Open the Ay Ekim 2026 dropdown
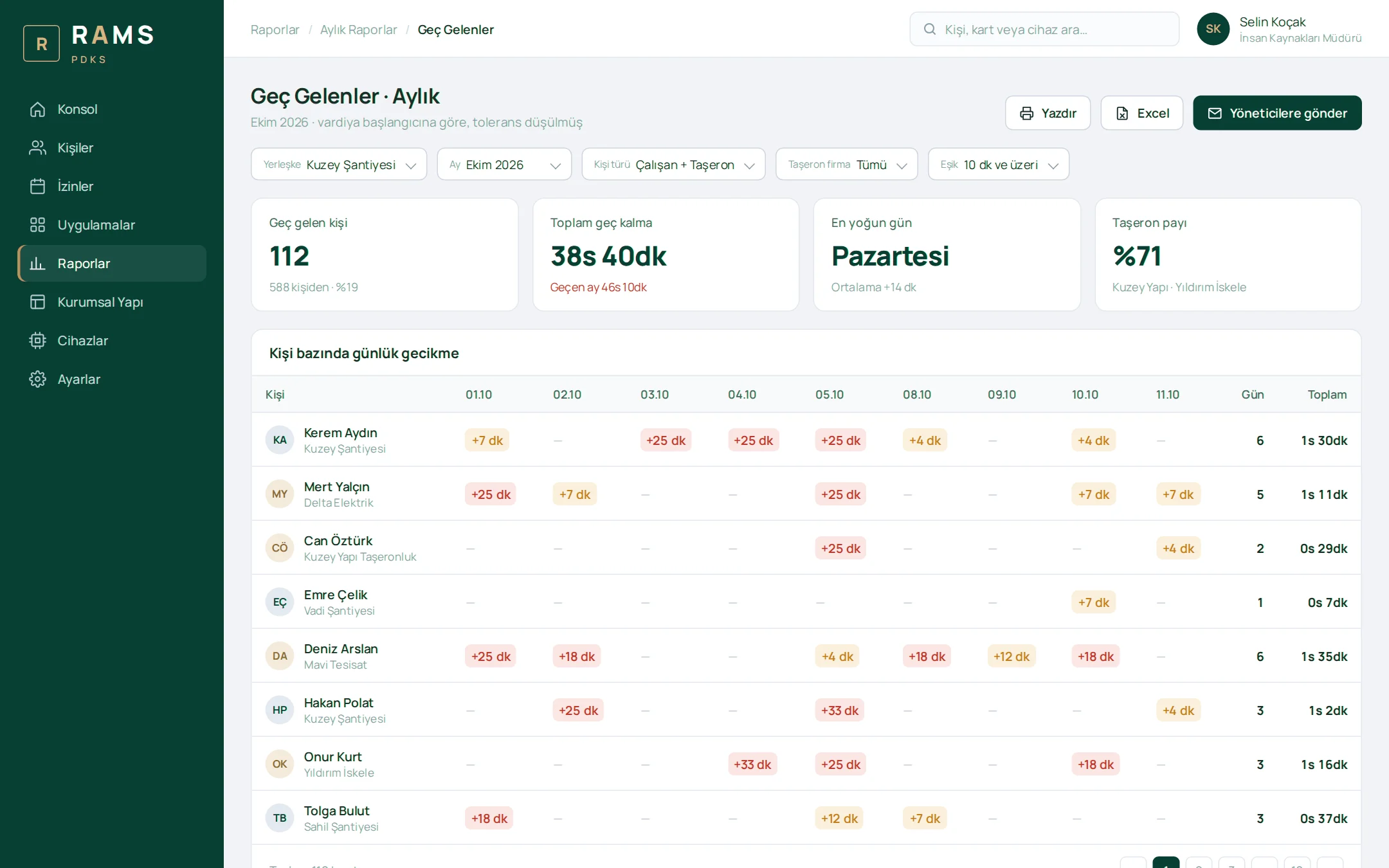 pos(504,165)
